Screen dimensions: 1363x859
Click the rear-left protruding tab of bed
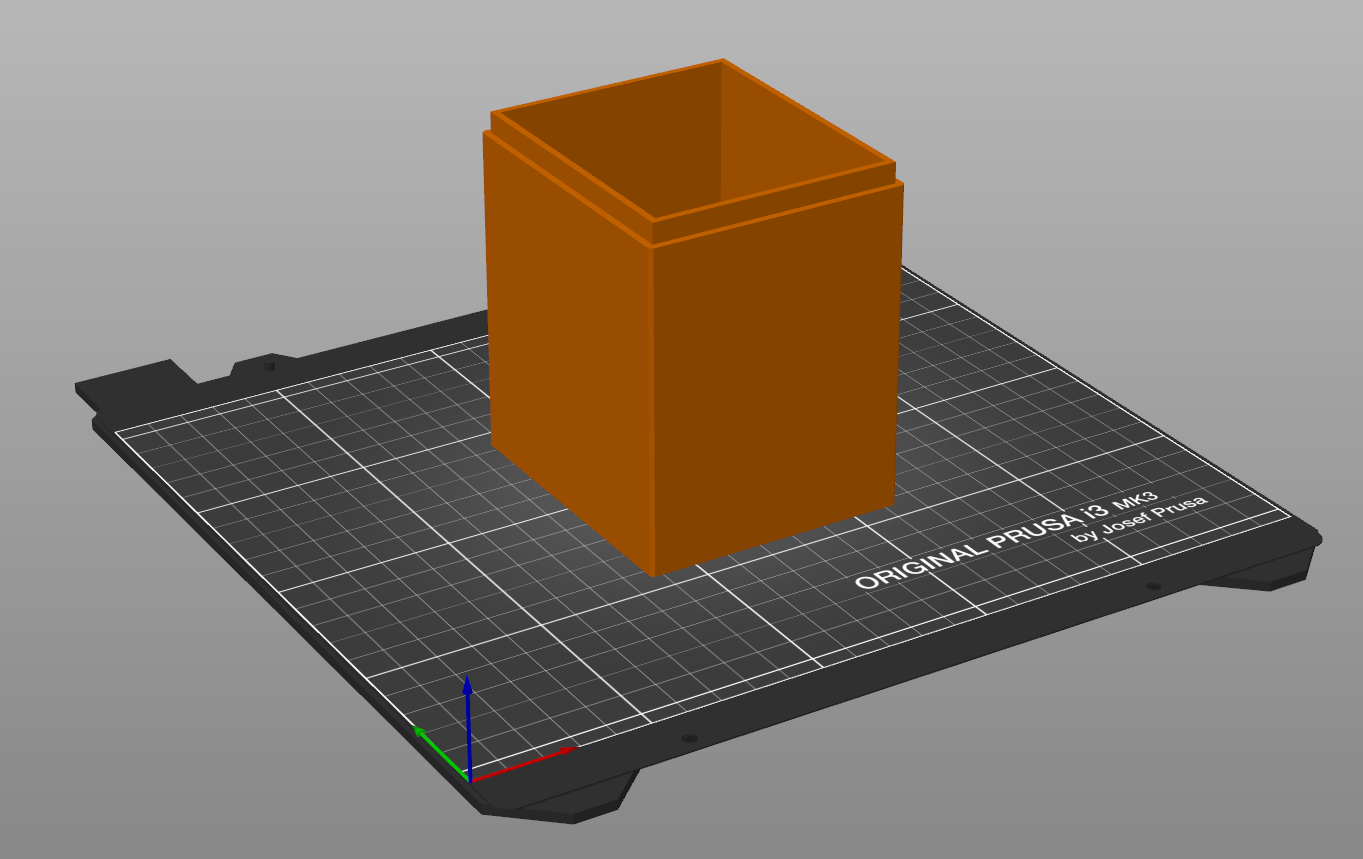pyautogui.click(x=135, y=380)
